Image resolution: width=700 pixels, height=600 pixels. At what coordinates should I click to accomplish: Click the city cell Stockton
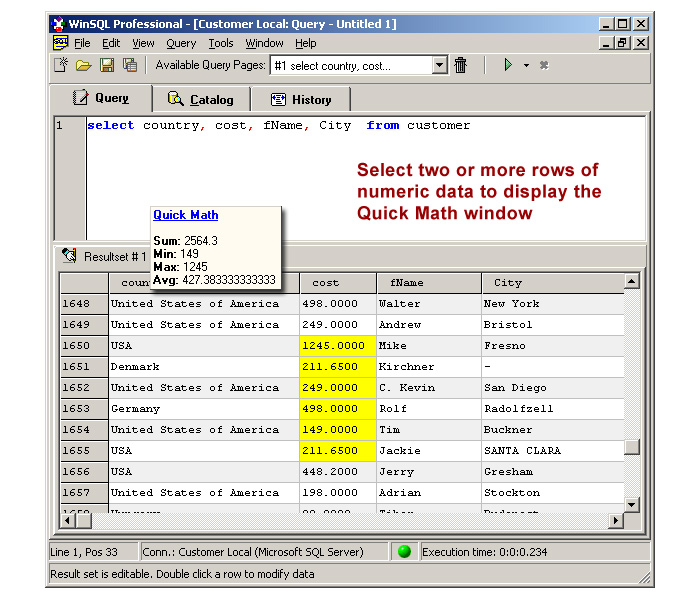[553, 493]
